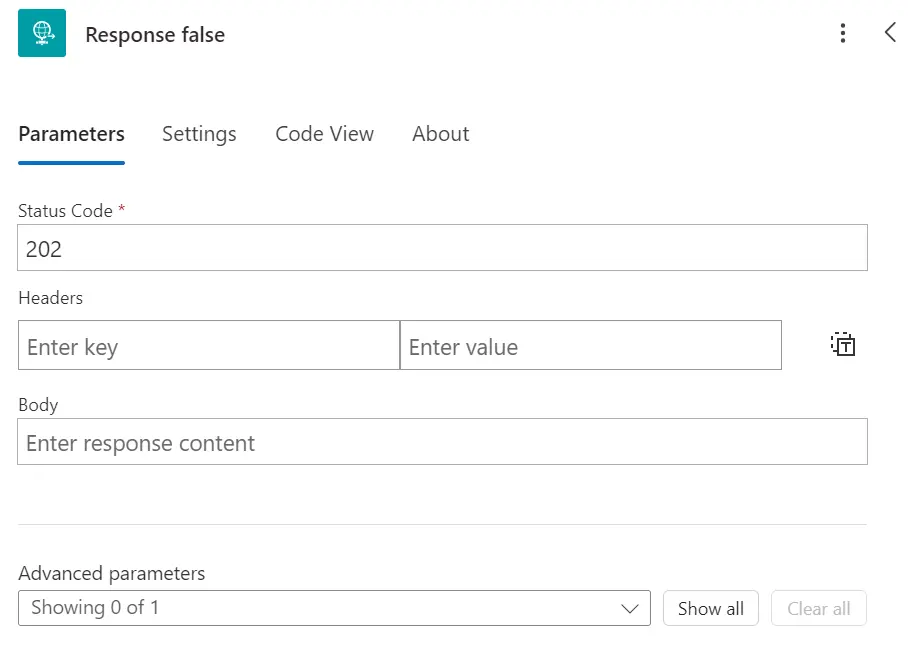
Task: Go to the About tab
Action: click(x=440, y=134)
